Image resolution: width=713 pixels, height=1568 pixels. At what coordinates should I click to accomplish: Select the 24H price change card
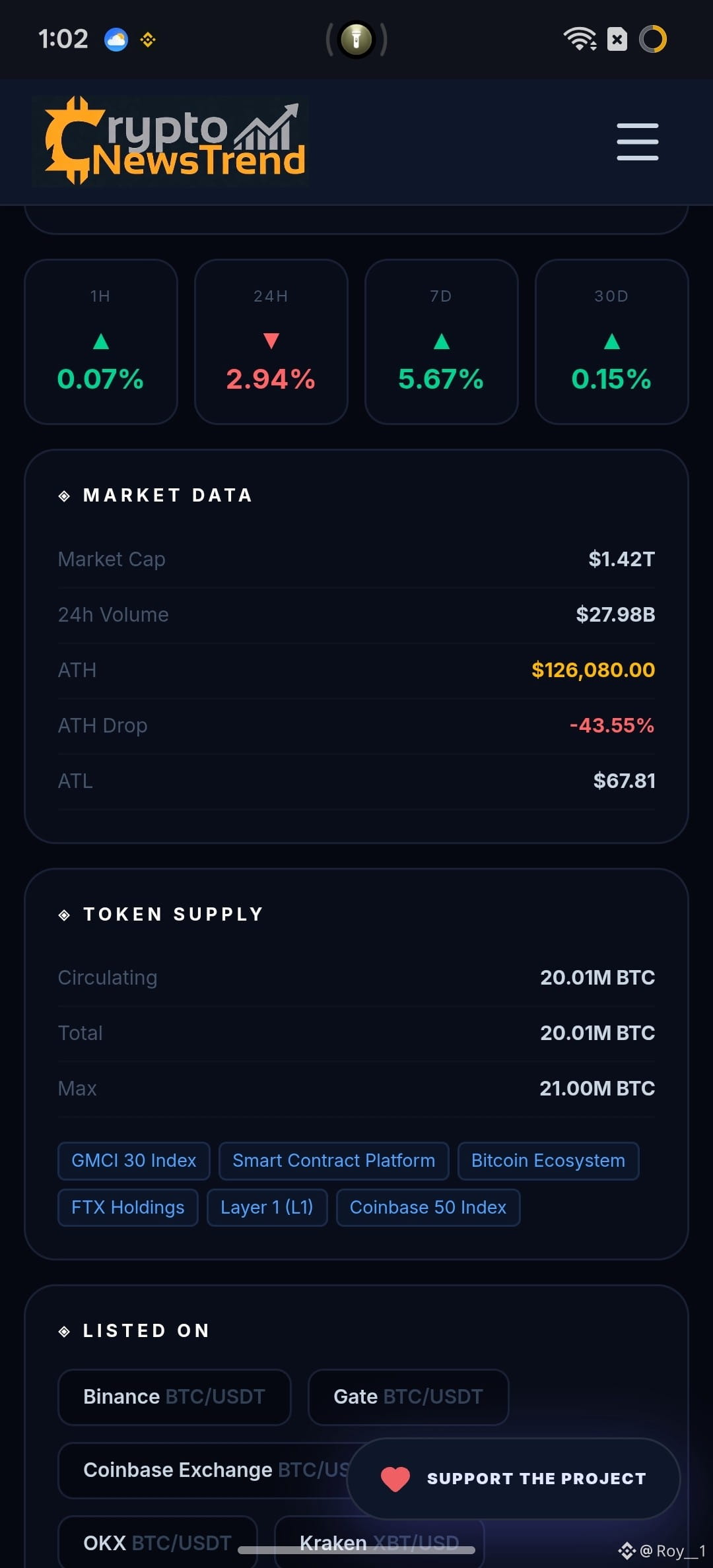pos(271,341)
